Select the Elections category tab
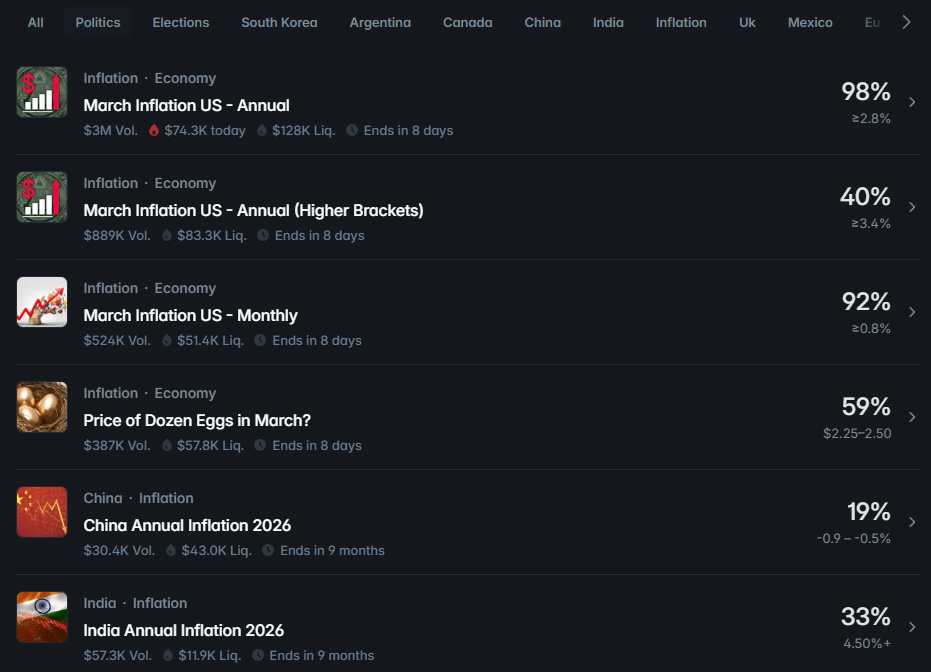931x672 pixels. pos(181,22)
